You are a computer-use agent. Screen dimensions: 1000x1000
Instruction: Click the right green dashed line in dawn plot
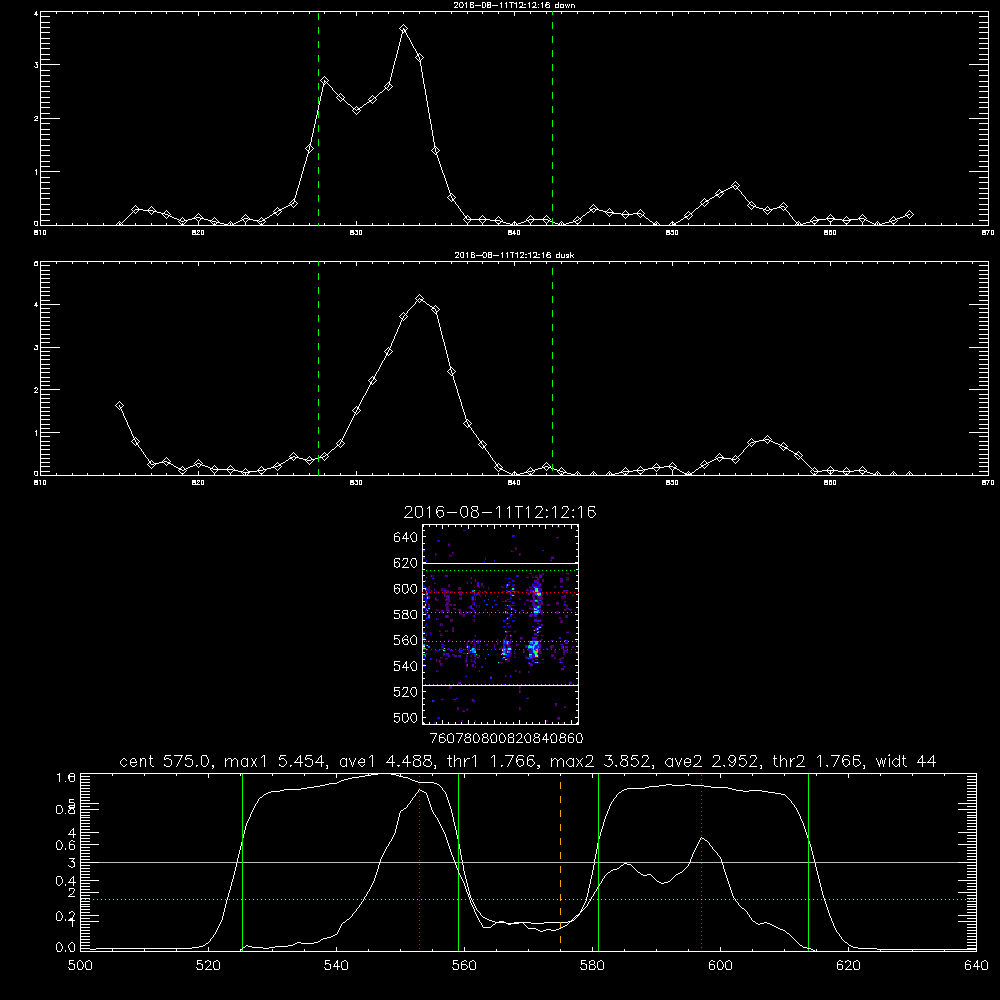pos(553,118)
